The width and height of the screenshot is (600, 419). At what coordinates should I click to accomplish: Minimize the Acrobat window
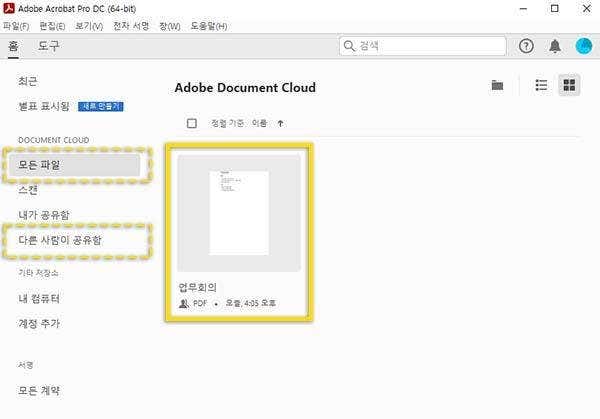pos(523,8)
